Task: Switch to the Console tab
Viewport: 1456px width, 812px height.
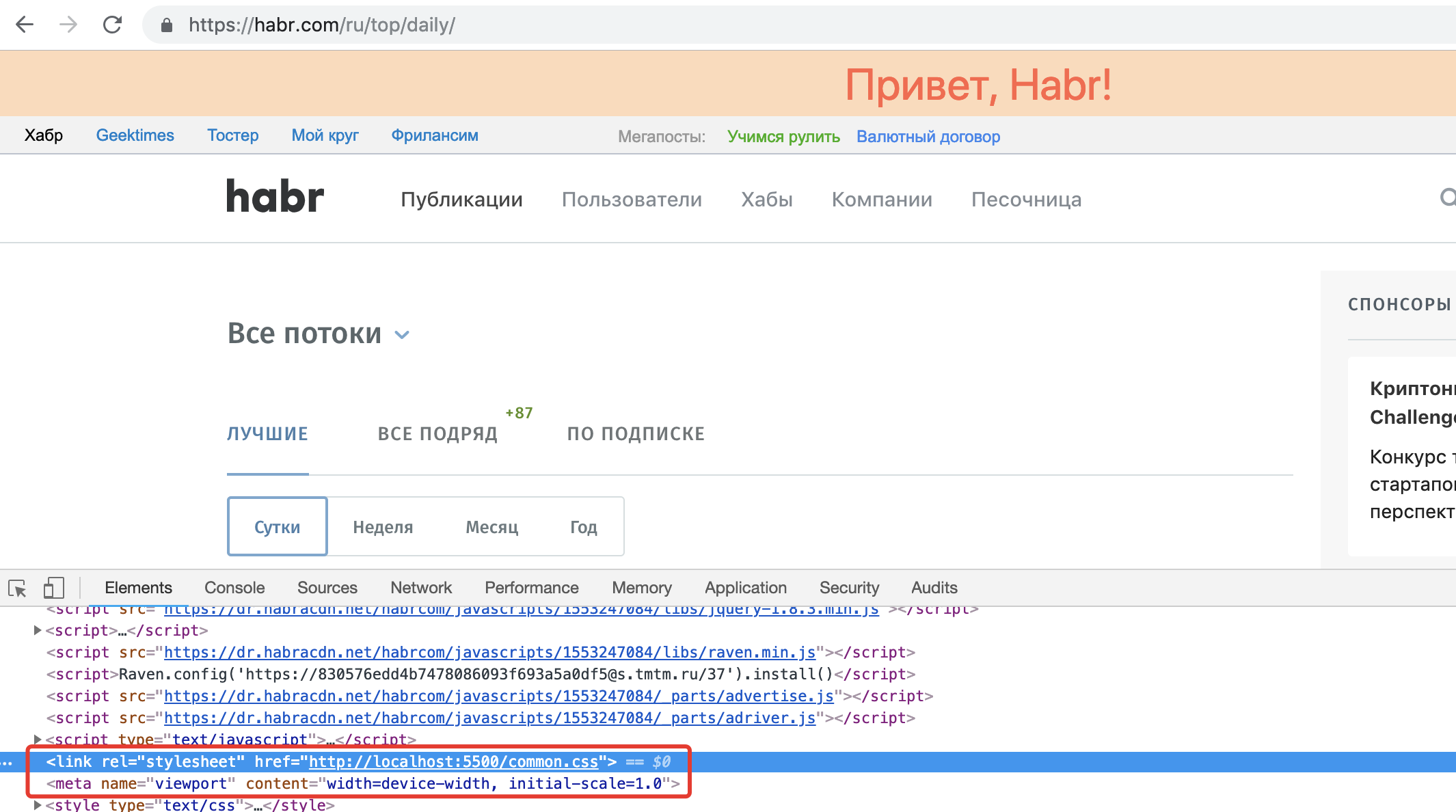Action: click(x=234, y=587)
